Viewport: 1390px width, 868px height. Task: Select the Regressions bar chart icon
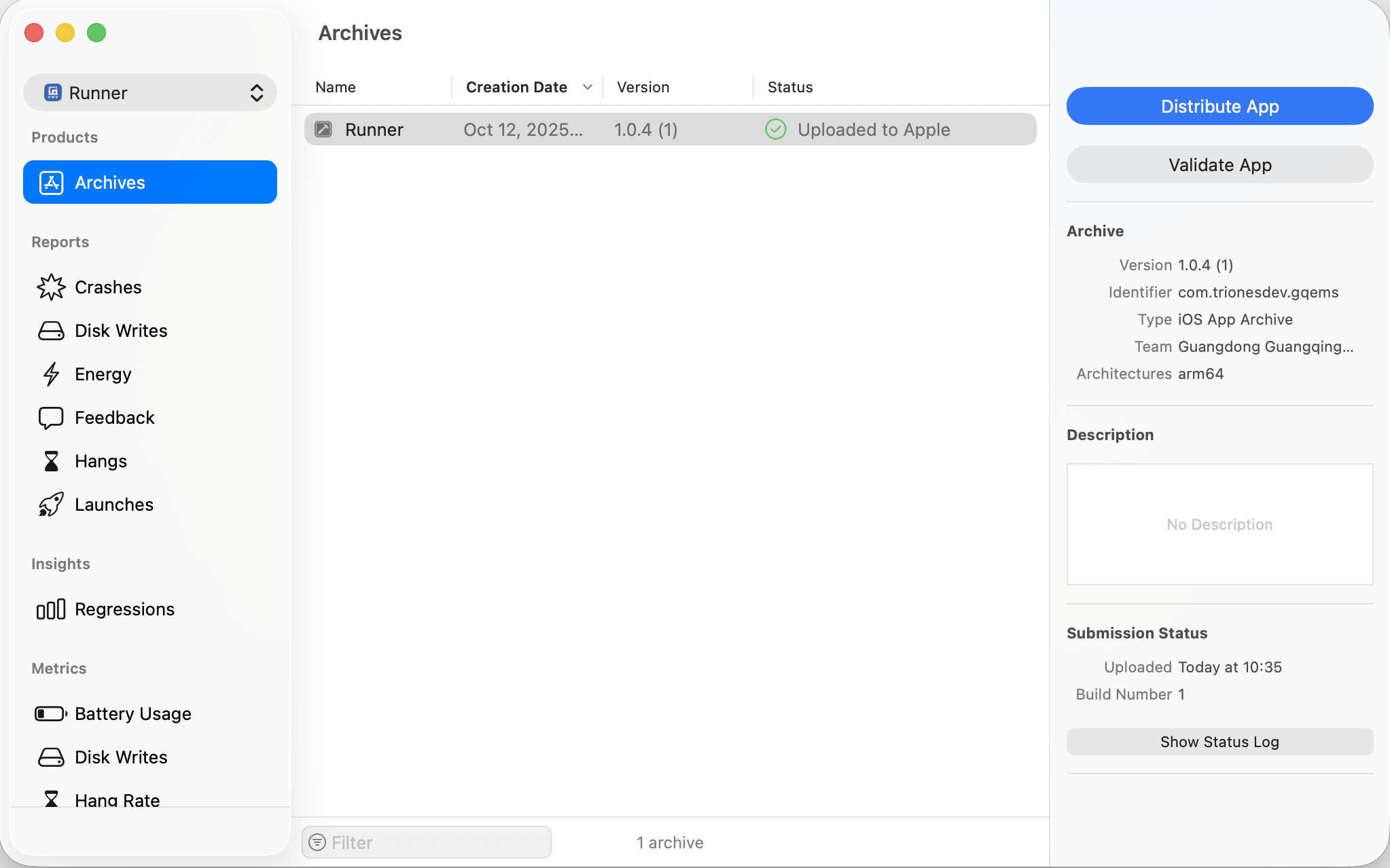tap(51, 609)
